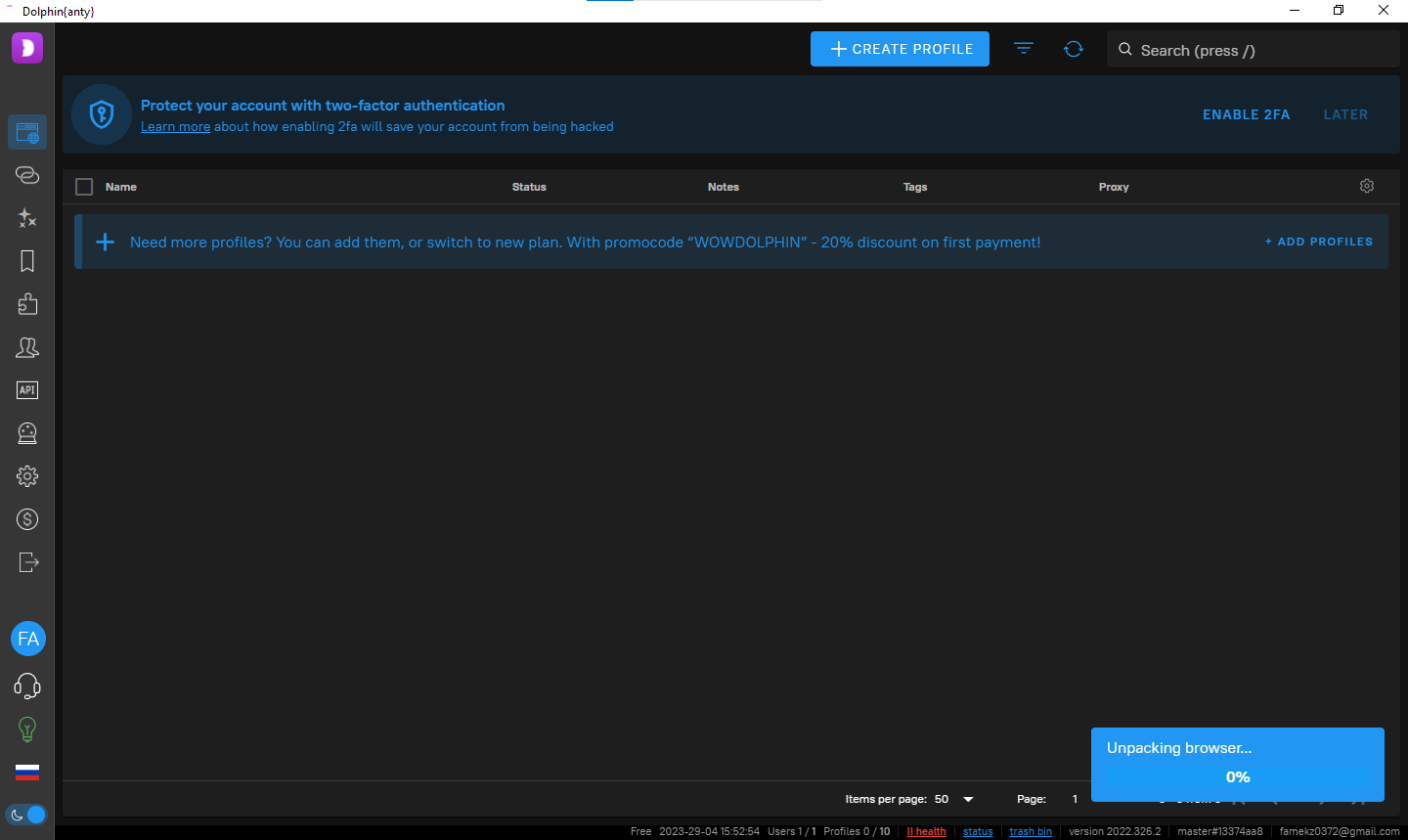Open the Extensions puzzle-piece icon
Image resolution: width=1408 pixels, height=840 pixels.
tap(27, 304)
